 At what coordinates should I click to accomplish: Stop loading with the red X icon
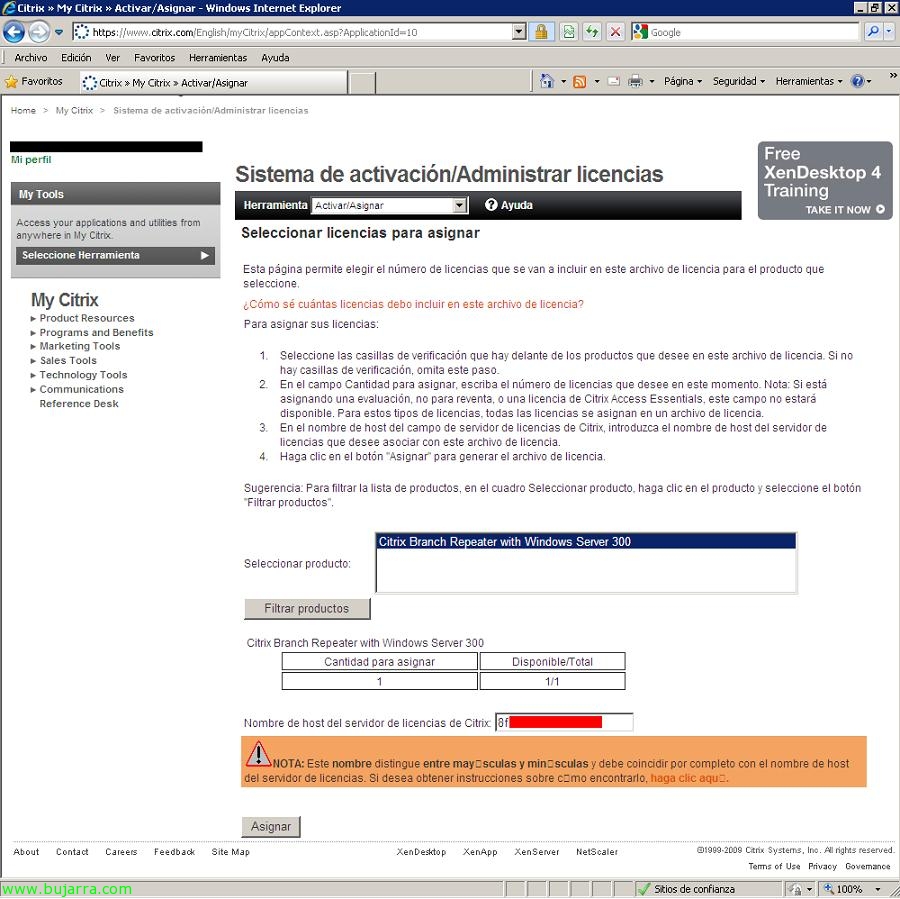point(615,32)
